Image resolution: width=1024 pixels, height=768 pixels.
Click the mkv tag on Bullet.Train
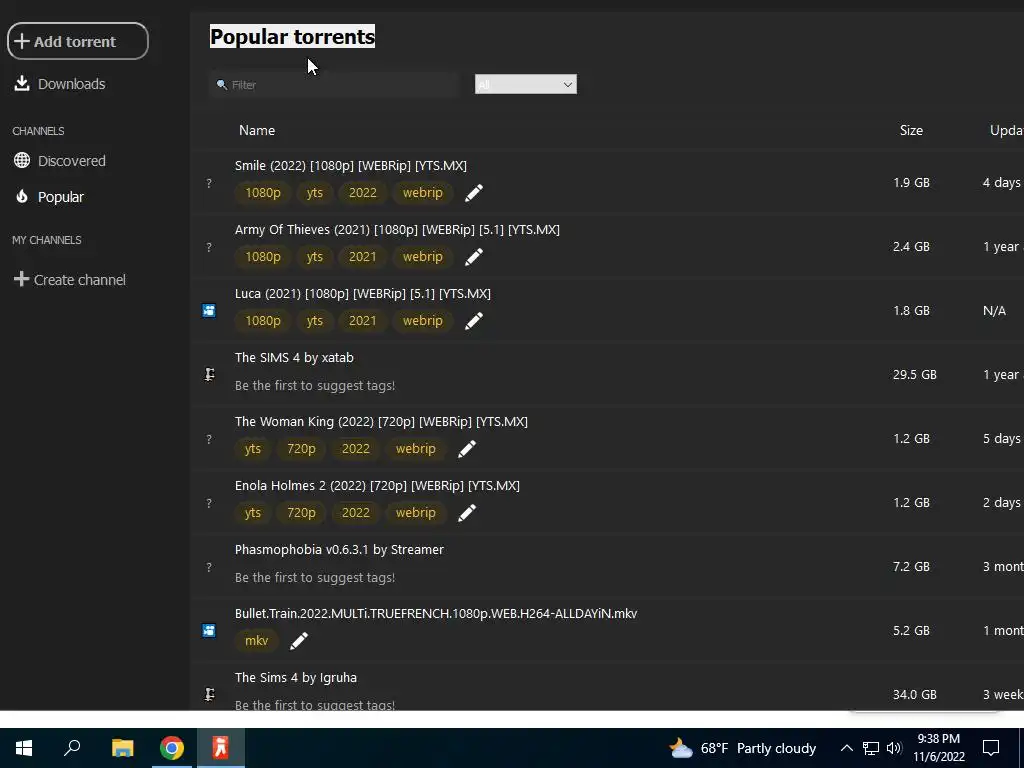(x=257, y=641)
